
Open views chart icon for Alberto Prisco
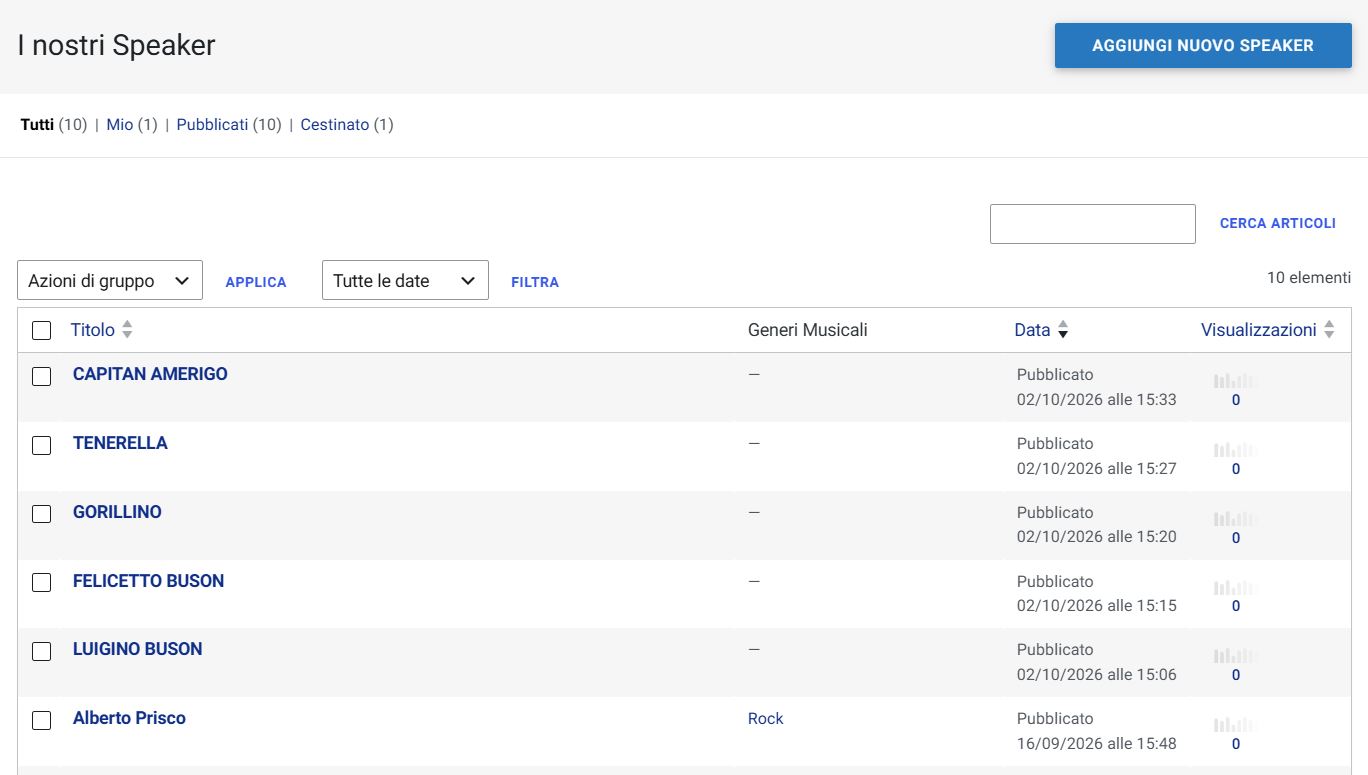point(1236,725)
